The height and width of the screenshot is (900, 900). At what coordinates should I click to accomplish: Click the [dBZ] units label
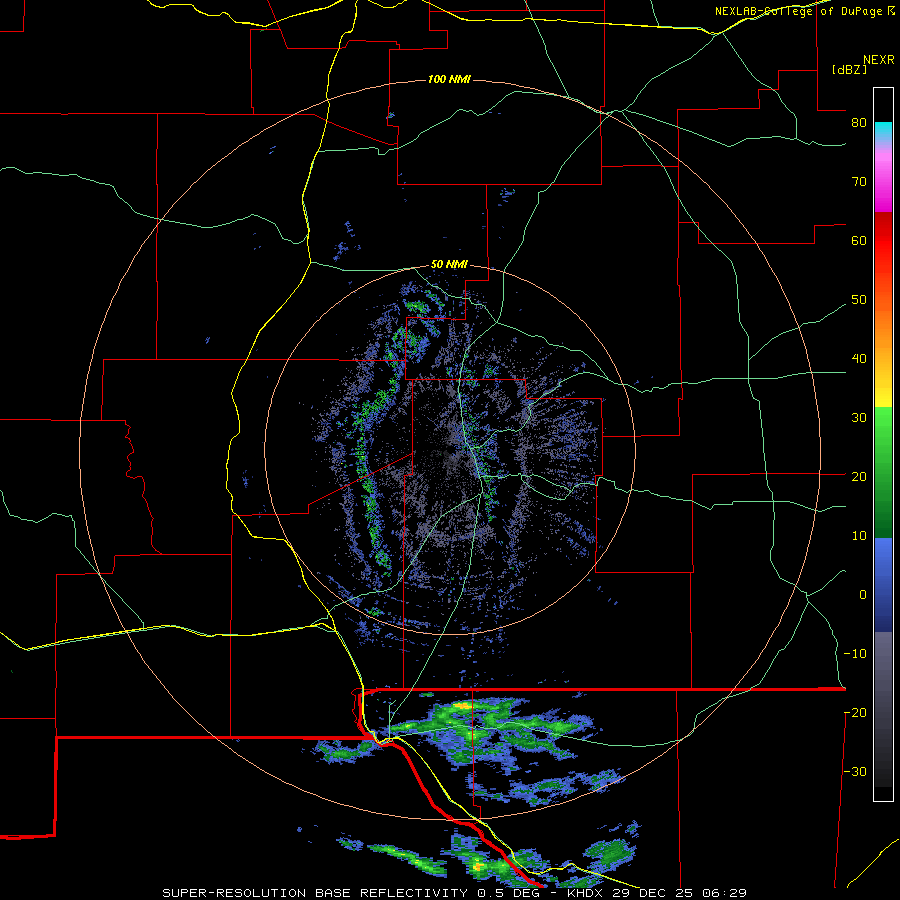point(849,70)
